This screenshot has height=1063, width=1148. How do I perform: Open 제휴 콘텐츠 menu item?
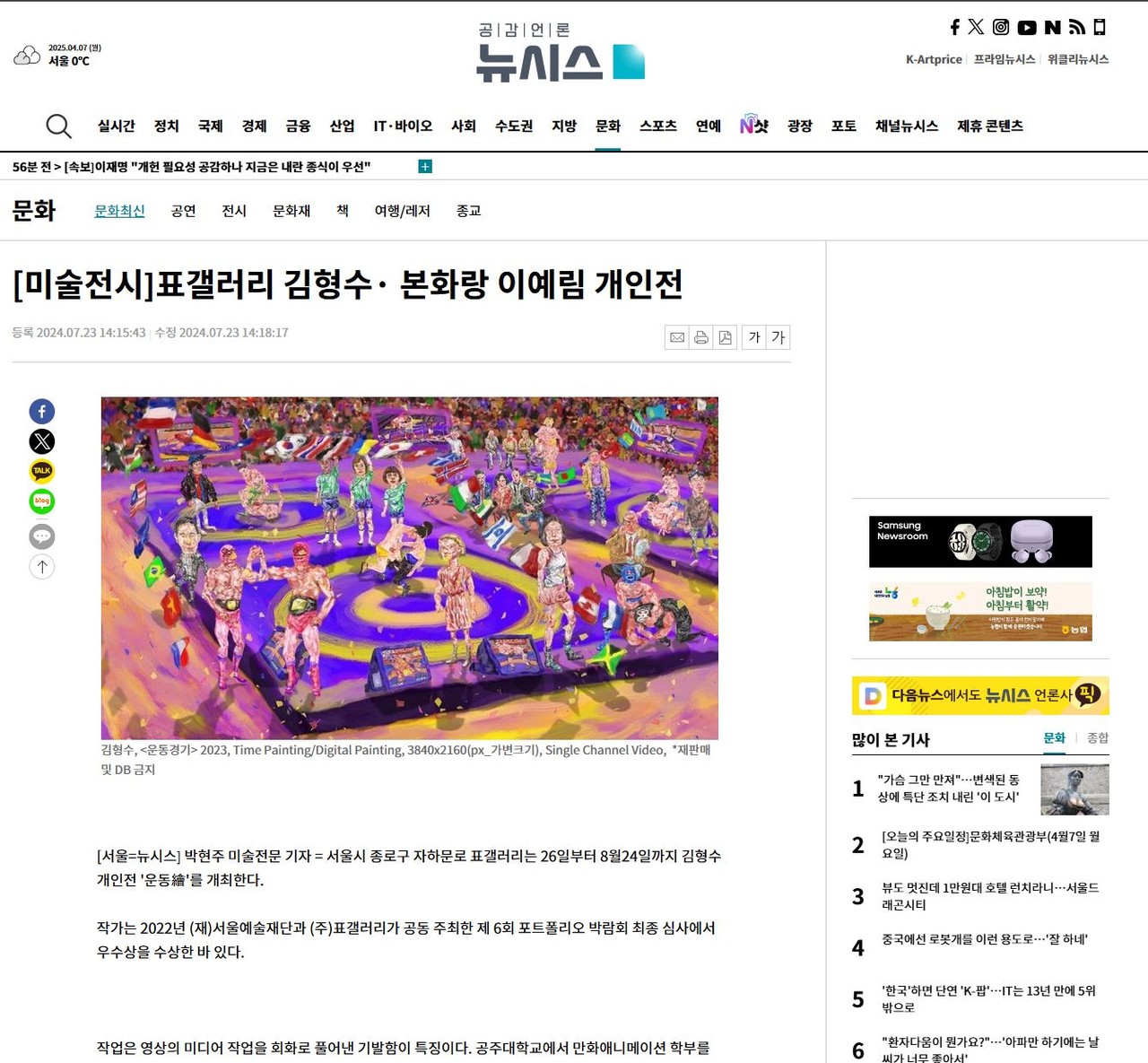coord(990,126)
